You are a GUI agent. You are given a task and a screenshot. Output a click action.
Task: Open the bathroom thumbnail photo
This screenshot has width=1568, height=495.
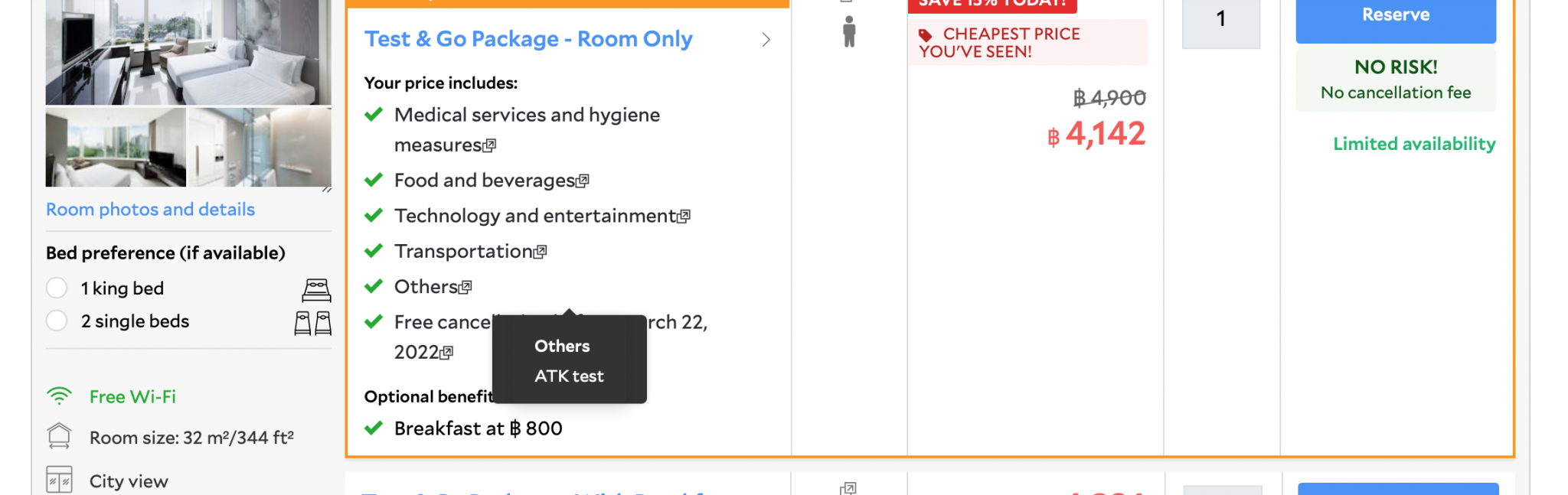click(x=260, y=147)
